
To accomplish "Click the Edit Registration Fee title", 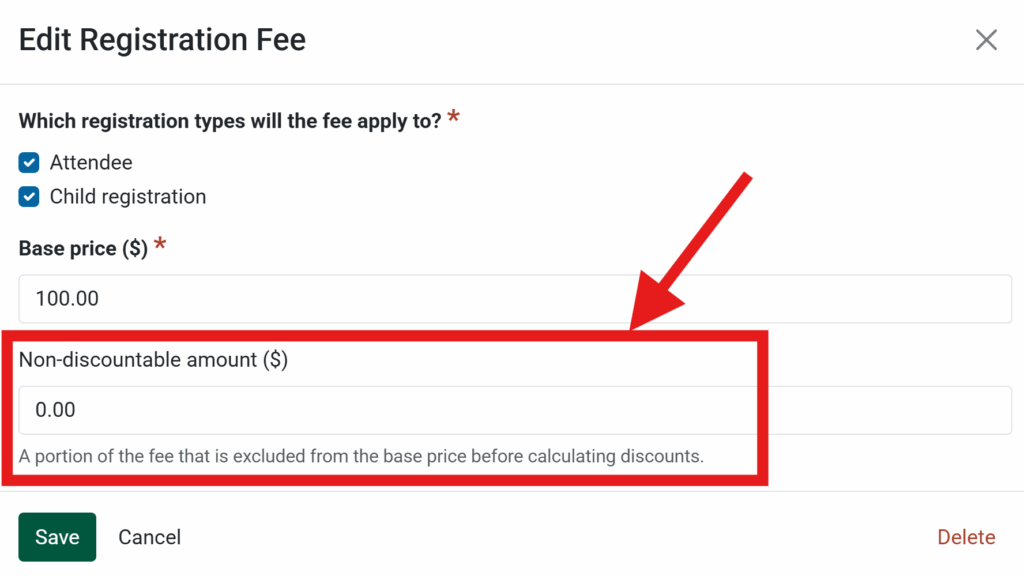I will [x=161, y=39].
